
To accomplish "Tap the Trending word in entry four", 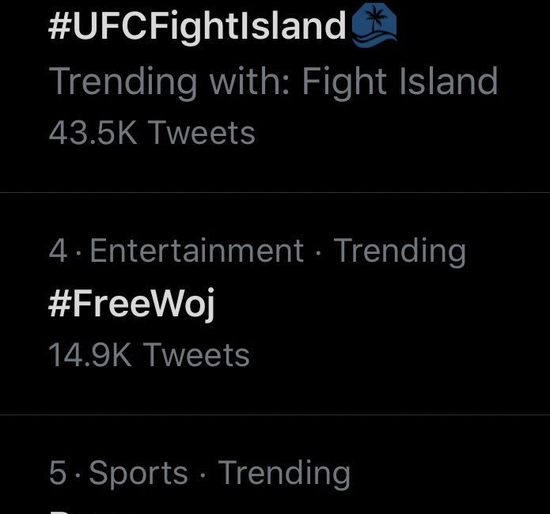I will point(400,251).
